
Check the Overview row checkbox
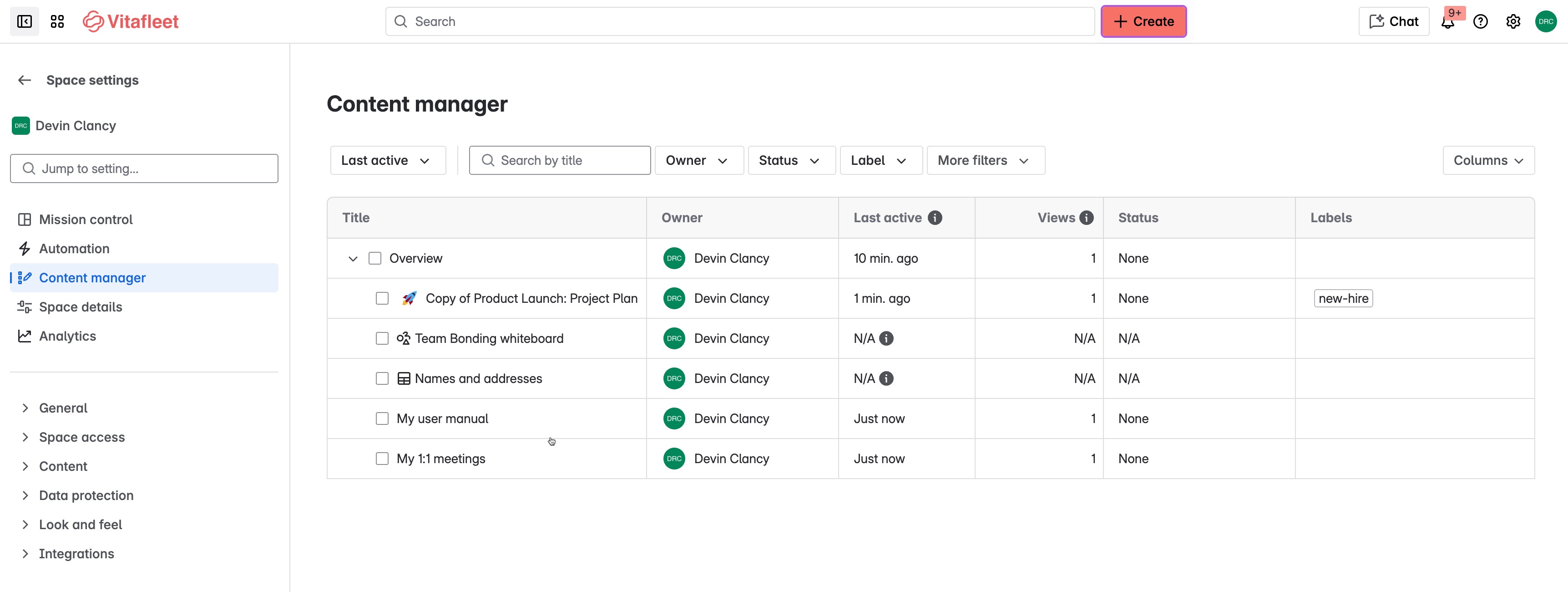pyautogui.click(x=375, y=258)
